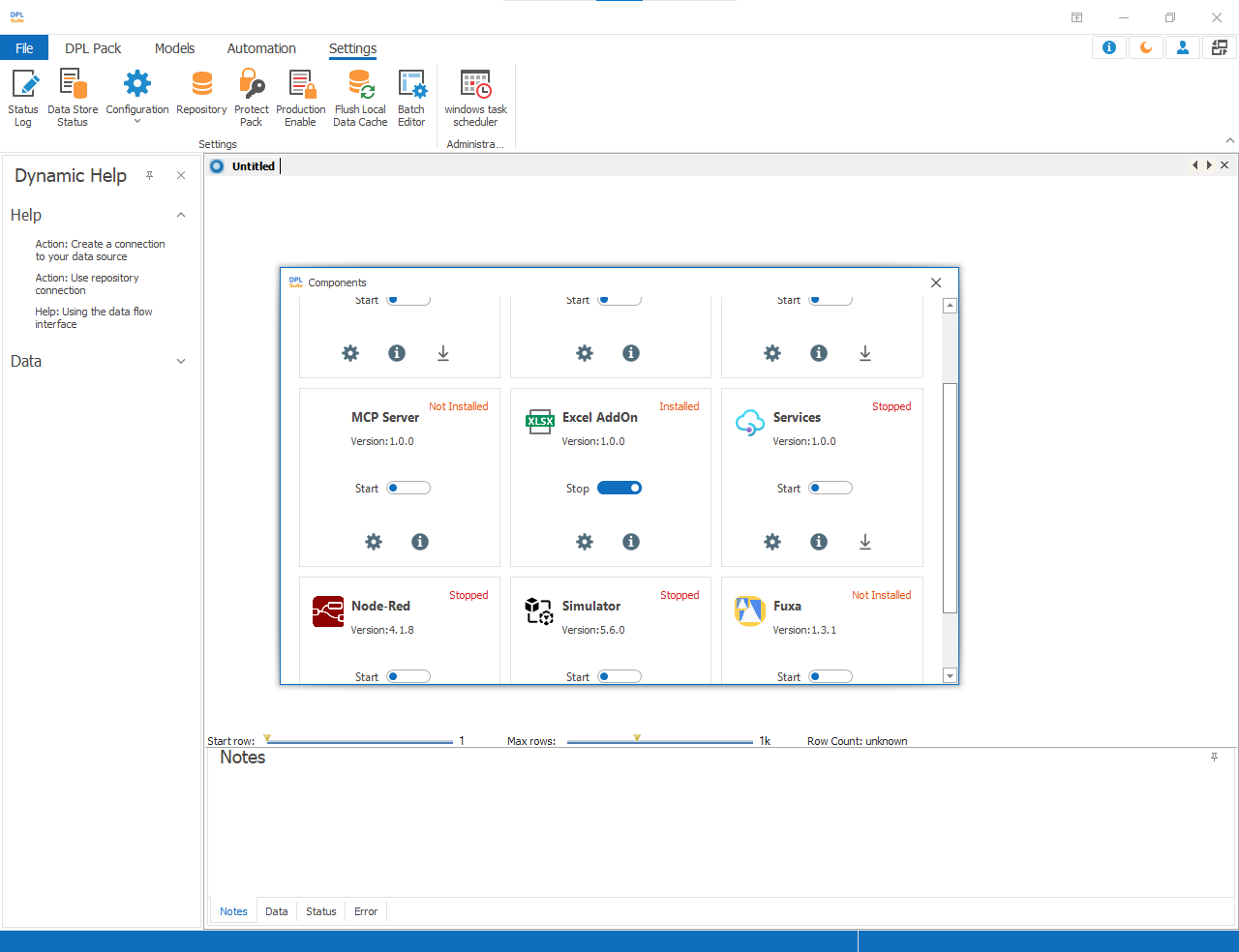Open 'Use repository connection' help action
1239x952 pixels.
(x=87, y=284)
